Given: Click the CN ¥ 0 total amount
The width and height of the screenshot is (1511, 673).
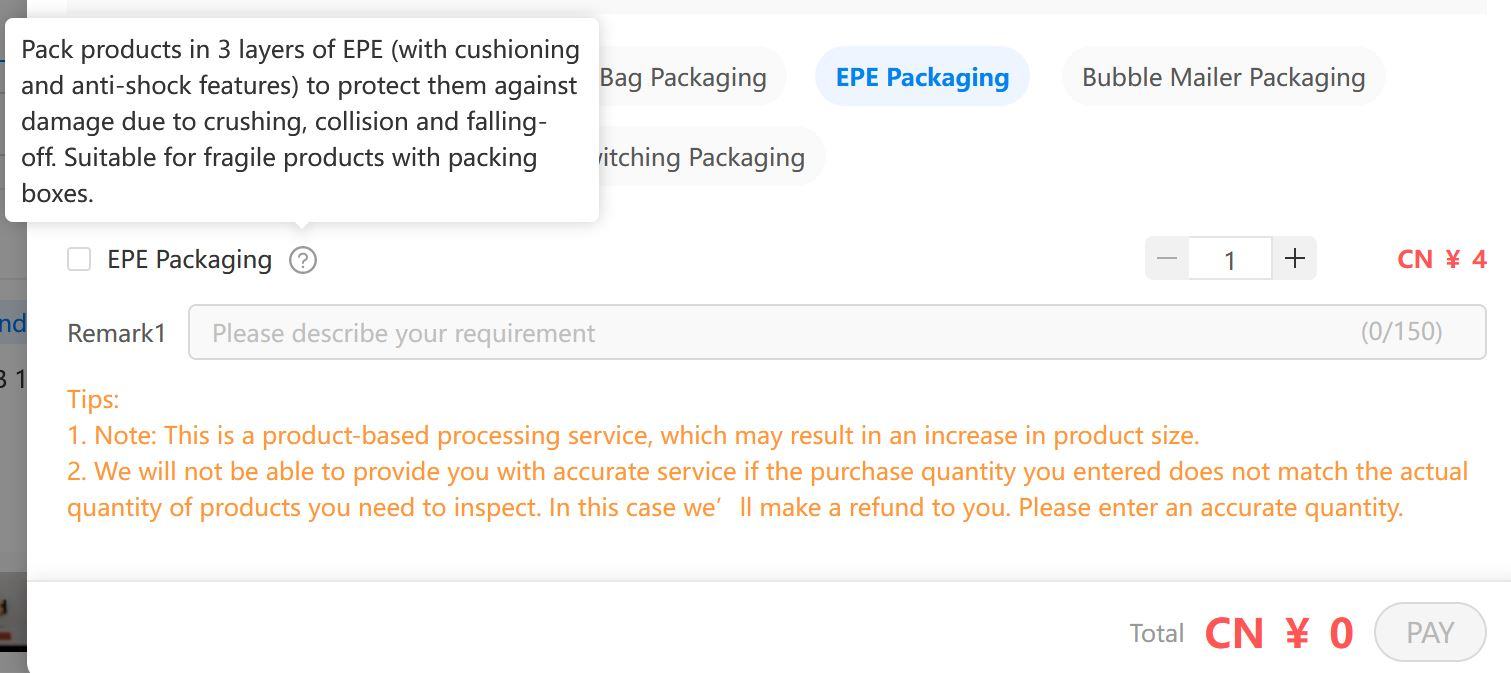Looking at the screenshot, I should (x=1279, y=633).
